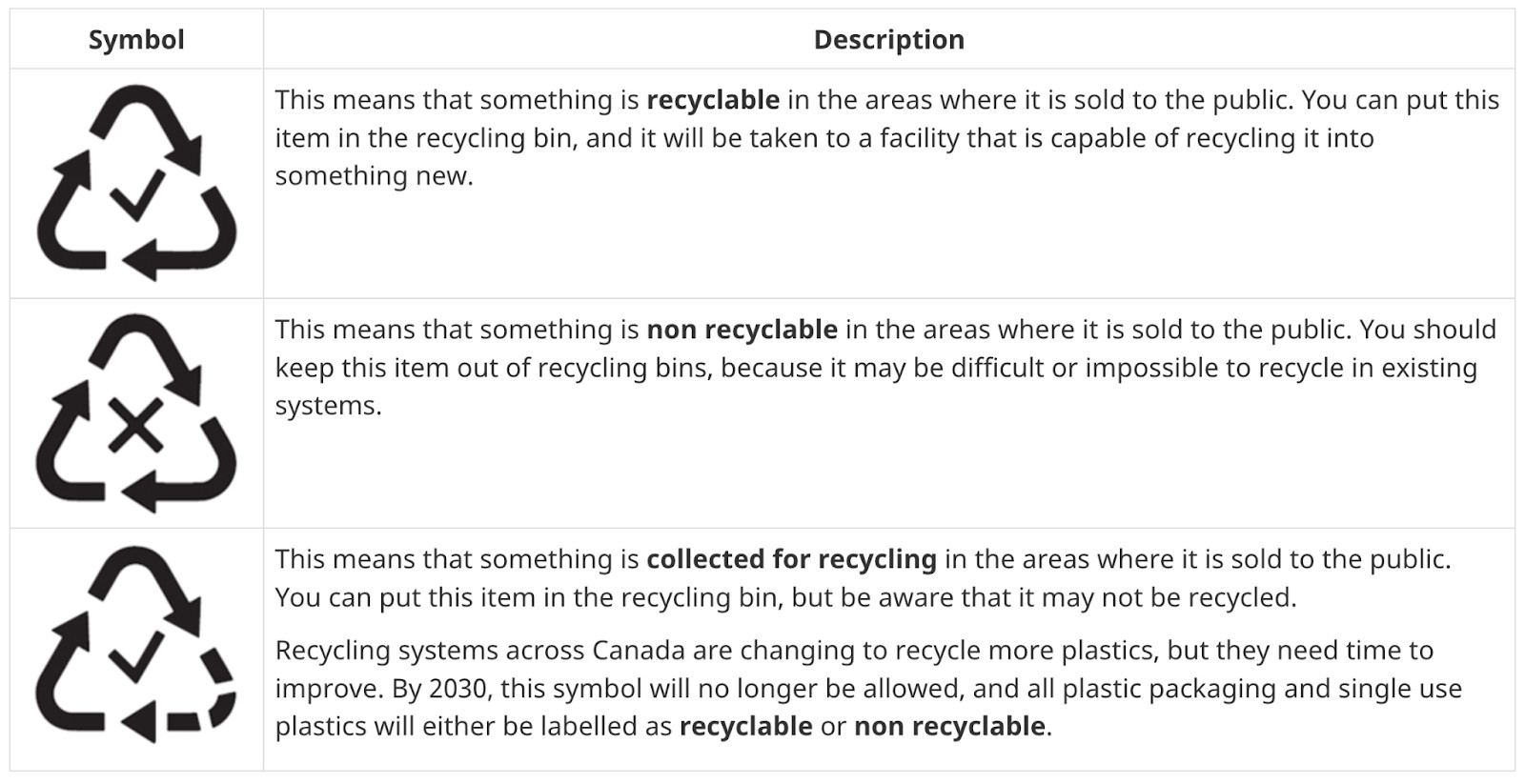
Task: Click the checkmark inside the partly dashed symbol
Action: coord(136,654)
